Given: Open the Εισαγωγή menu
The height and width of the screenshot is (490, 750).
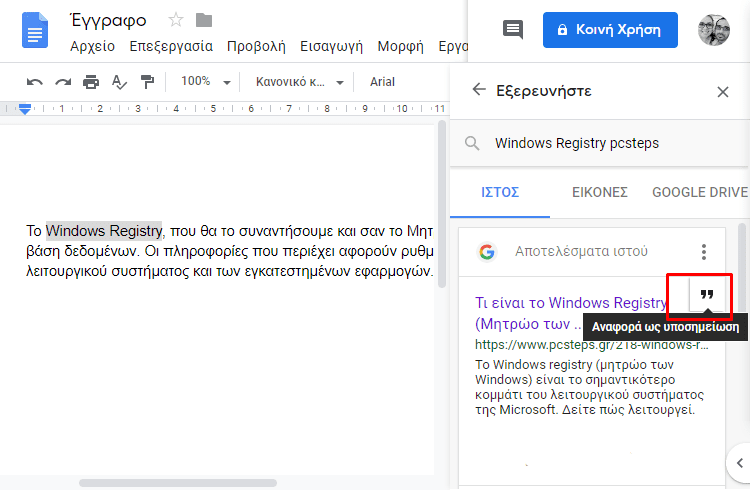Looking at the screenshot, I should (x=331, y=47).
